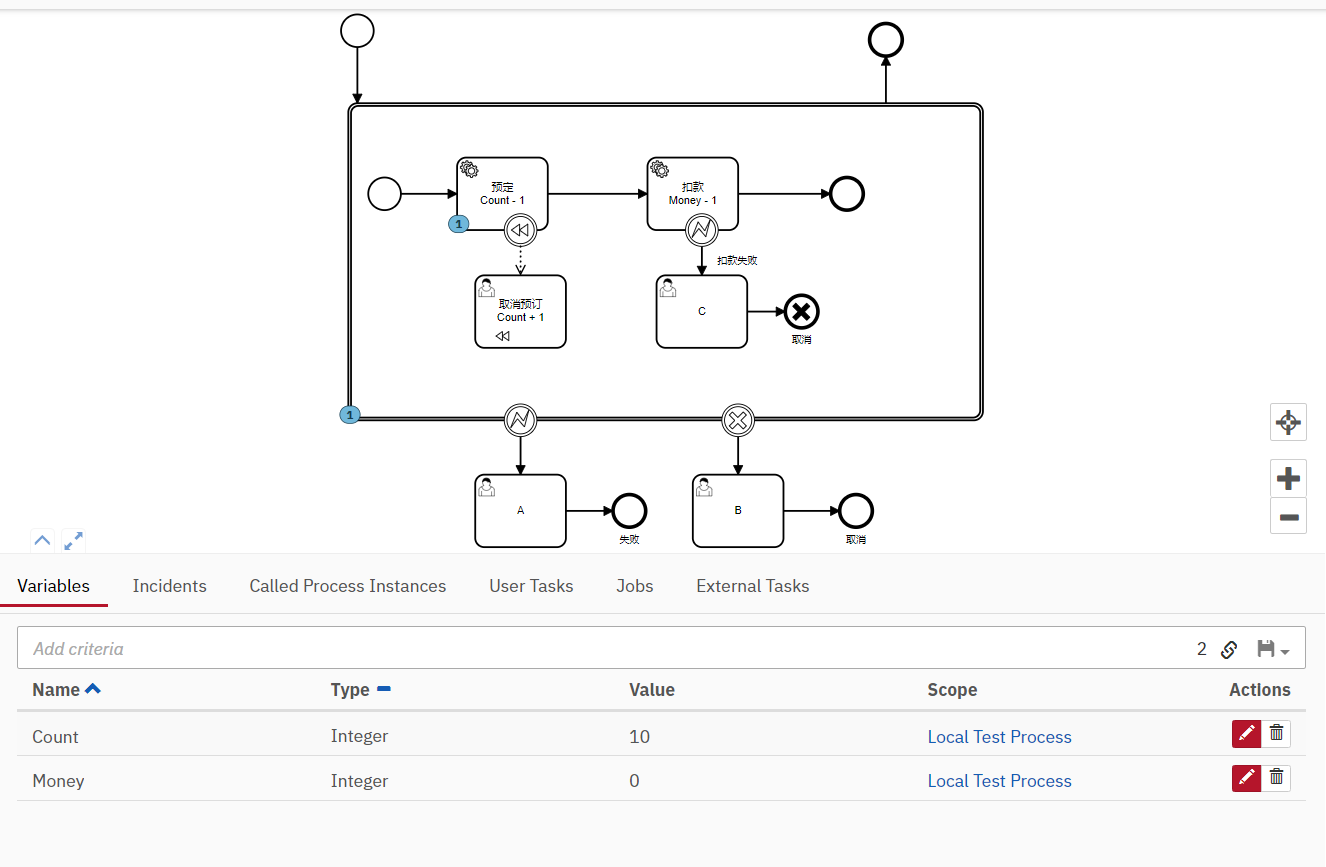Save the current search with the floppy icon
1326x867 pixels.
point(1263,649)
